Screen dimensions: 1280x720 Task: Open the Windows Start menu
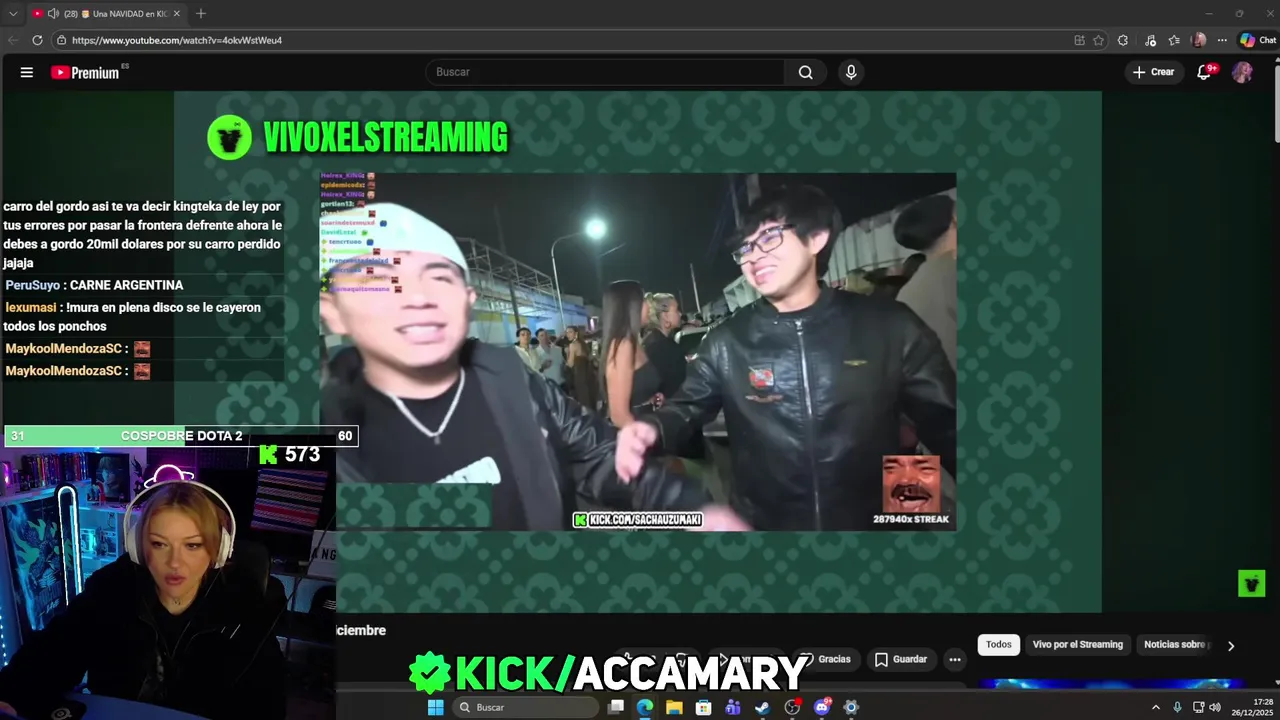click(435, 707)
